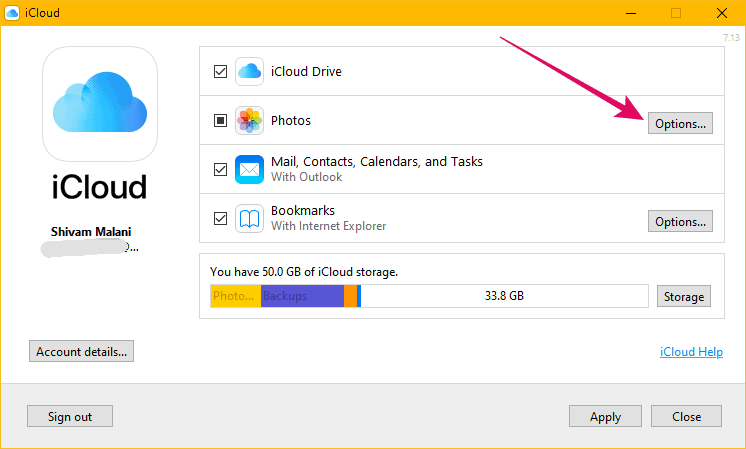Click the large iCloud logo
Screen dimensions: 746x449
pos(100,104)
